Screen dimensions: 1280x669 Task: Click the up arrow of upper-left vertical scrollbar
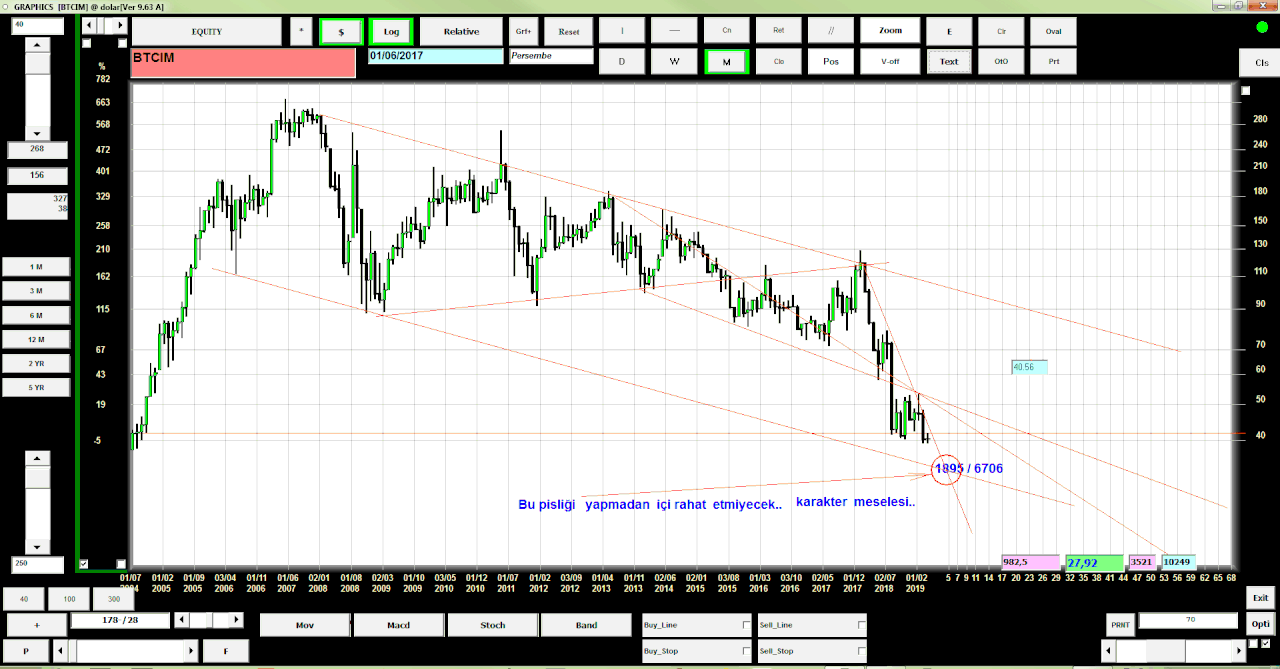pyautogui.click(x=37, y=45)
